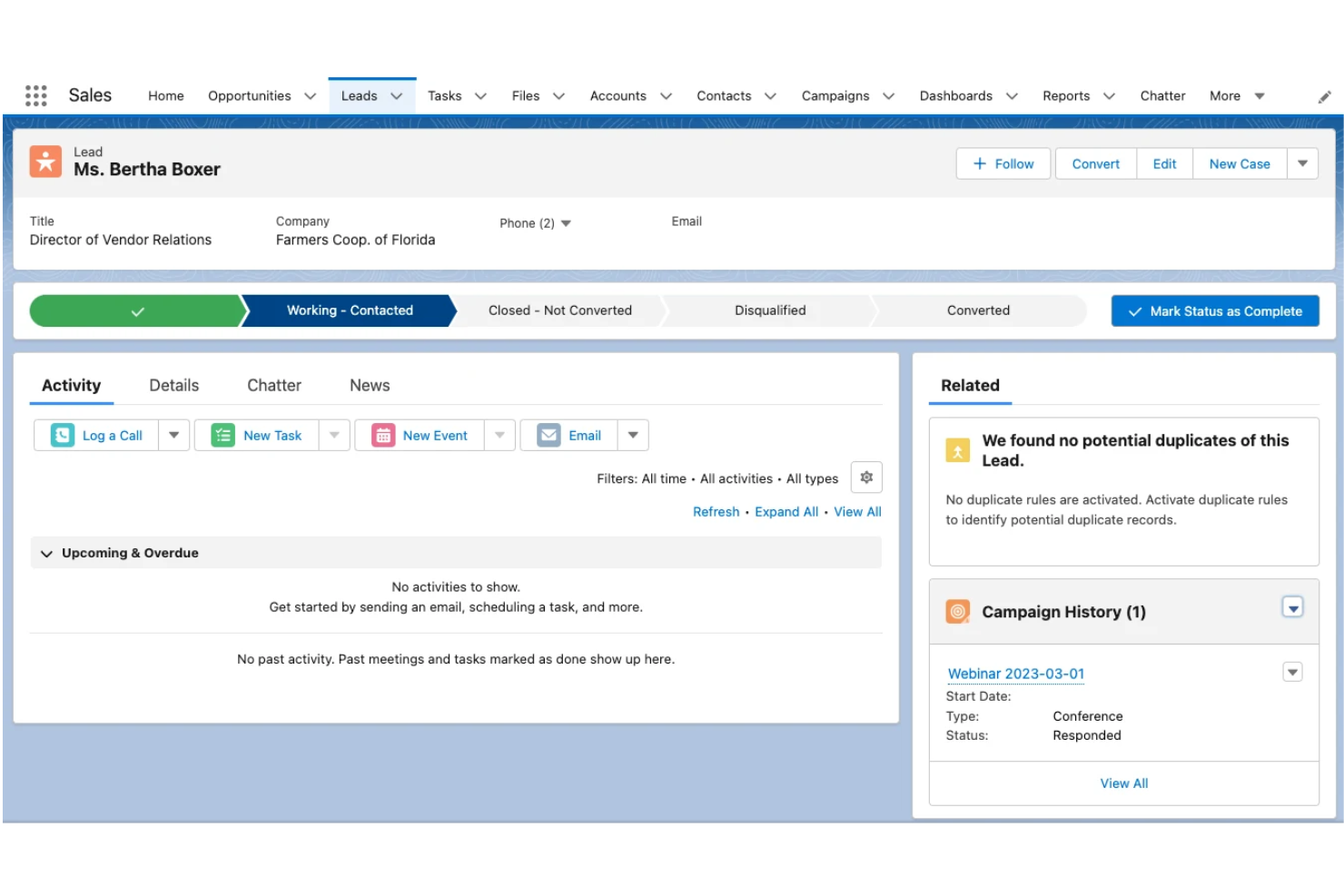The width and height of the screenshot is (1344, 896).
Task: Click the Email envelope icon
Action: (548, 435)
